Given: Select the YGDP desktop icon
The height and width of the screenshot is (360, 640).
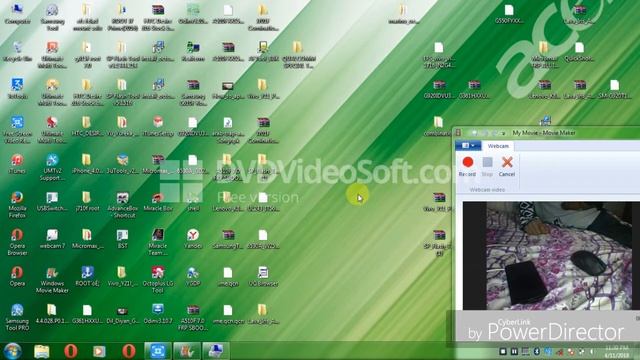Looking at the screenshot, I should point(193,277).
